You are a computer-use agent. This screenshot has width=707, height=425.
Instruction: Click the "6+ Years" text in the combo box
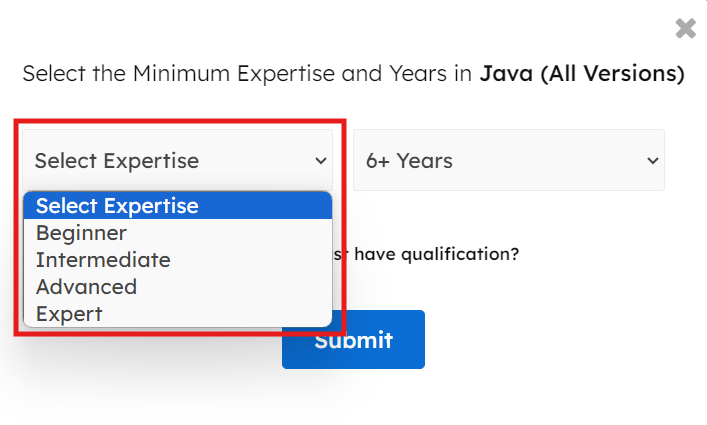409,160
